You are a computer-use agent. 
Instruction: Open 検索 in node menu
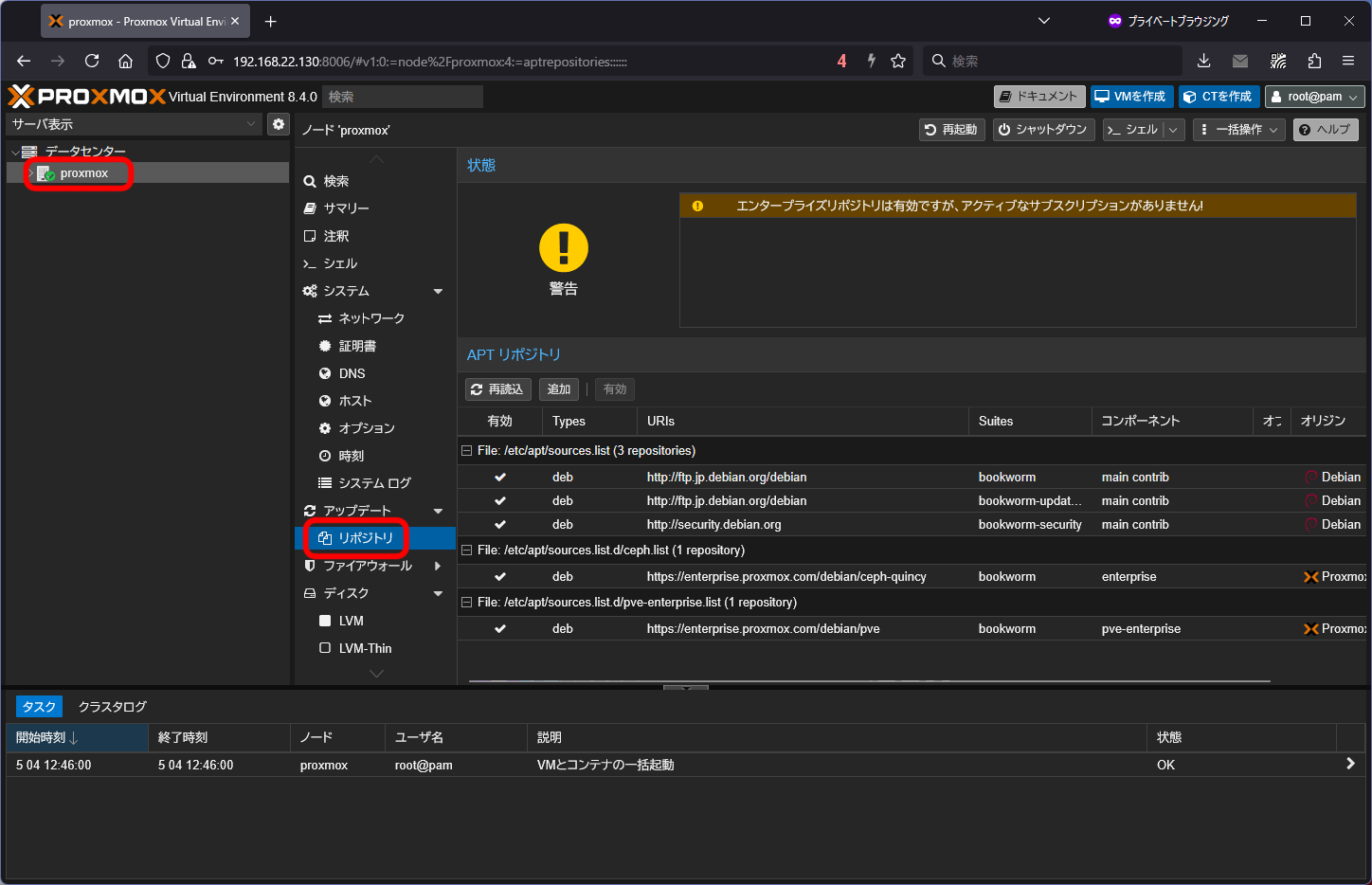click(375, 181)
